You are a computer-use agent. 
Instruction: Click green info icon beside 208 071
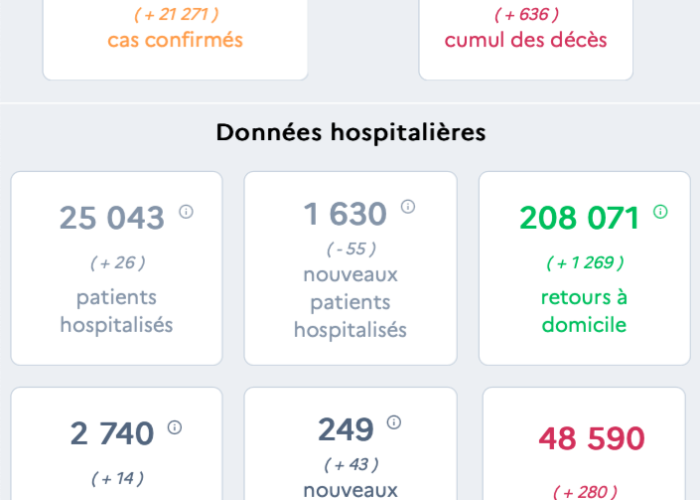click(x=660, y=212)
